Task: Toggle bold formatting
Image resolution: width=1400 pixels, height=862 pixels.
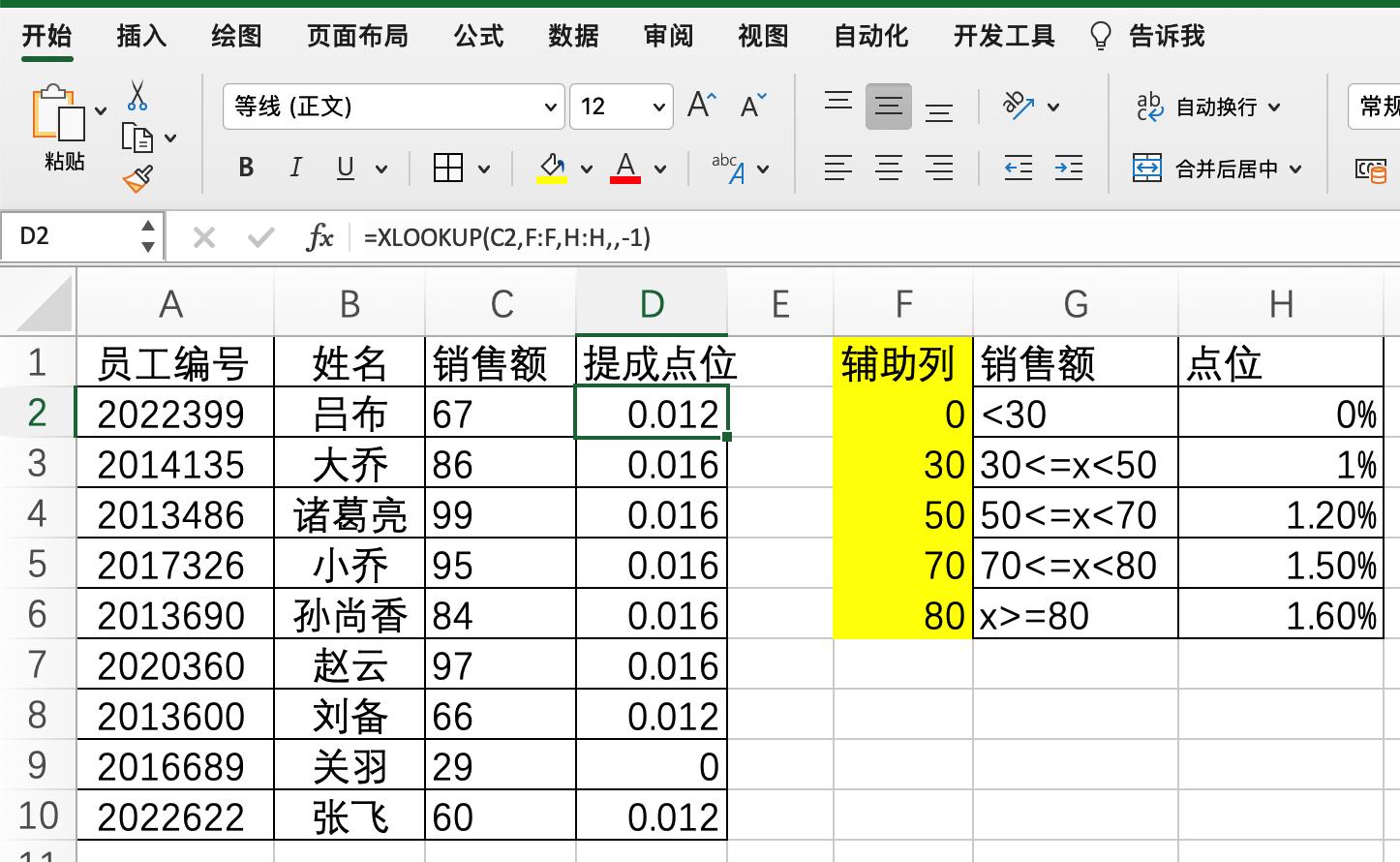Action: (245, 167)
